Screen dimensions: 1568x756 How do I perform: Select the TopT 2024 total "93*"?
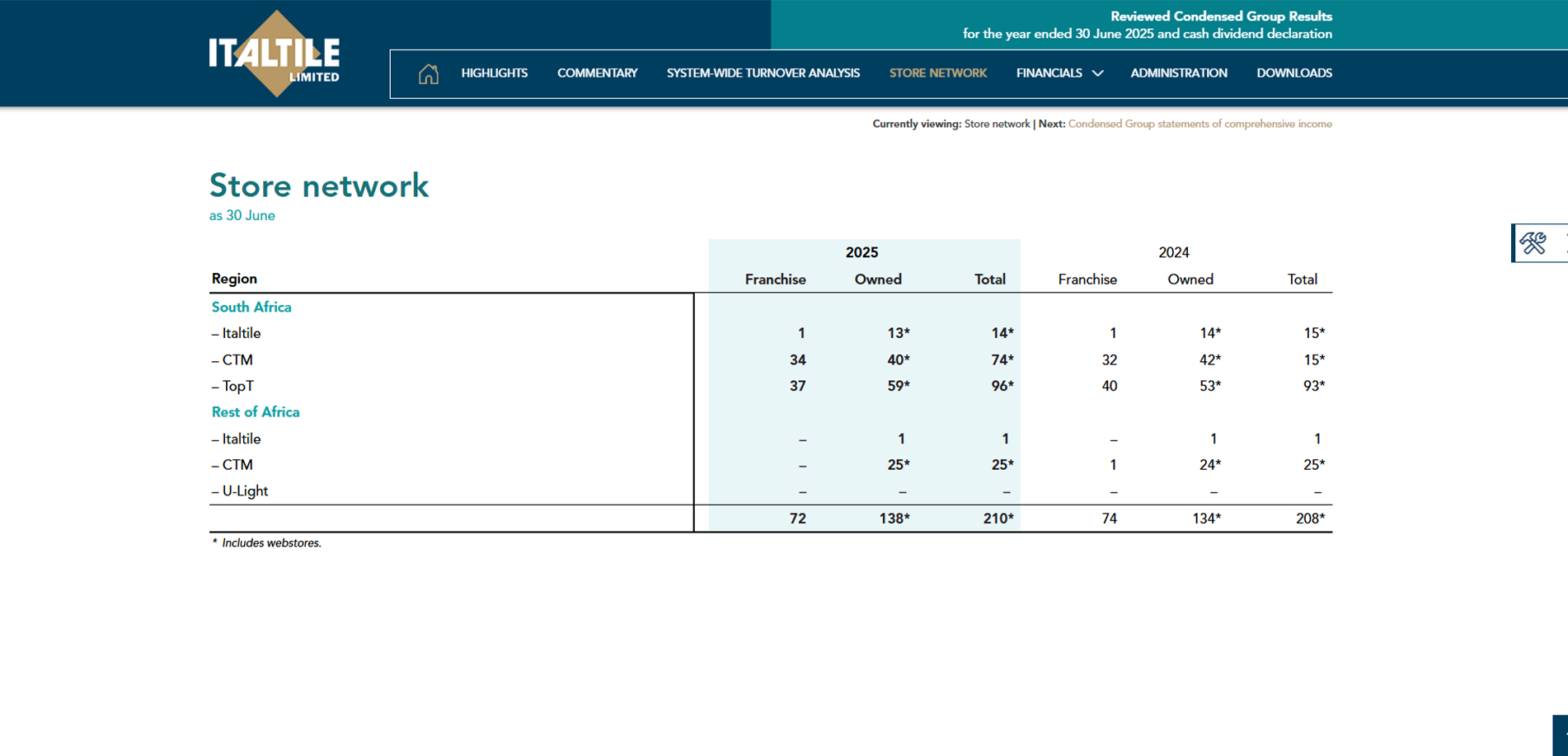pyautogui.click(x=1314, y=386)
